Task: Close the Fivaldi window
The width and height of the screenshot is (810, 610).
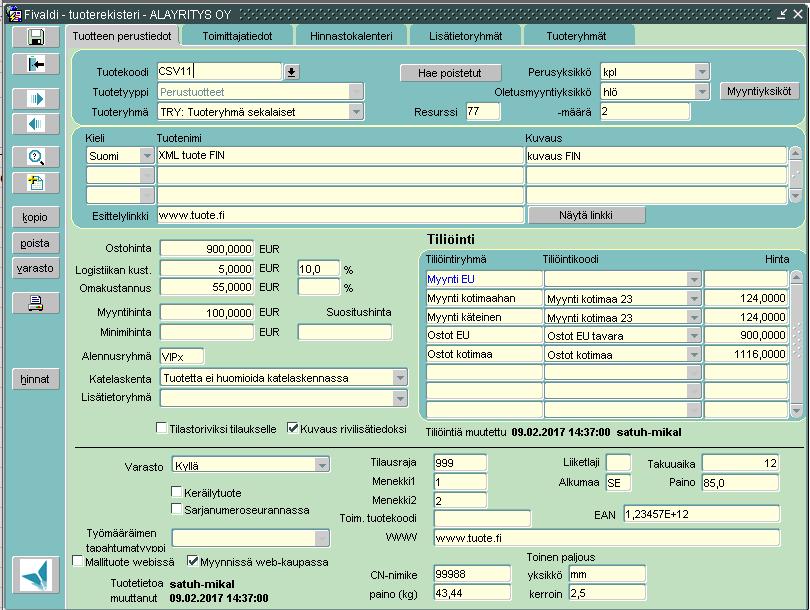Action: coord(798,14)
